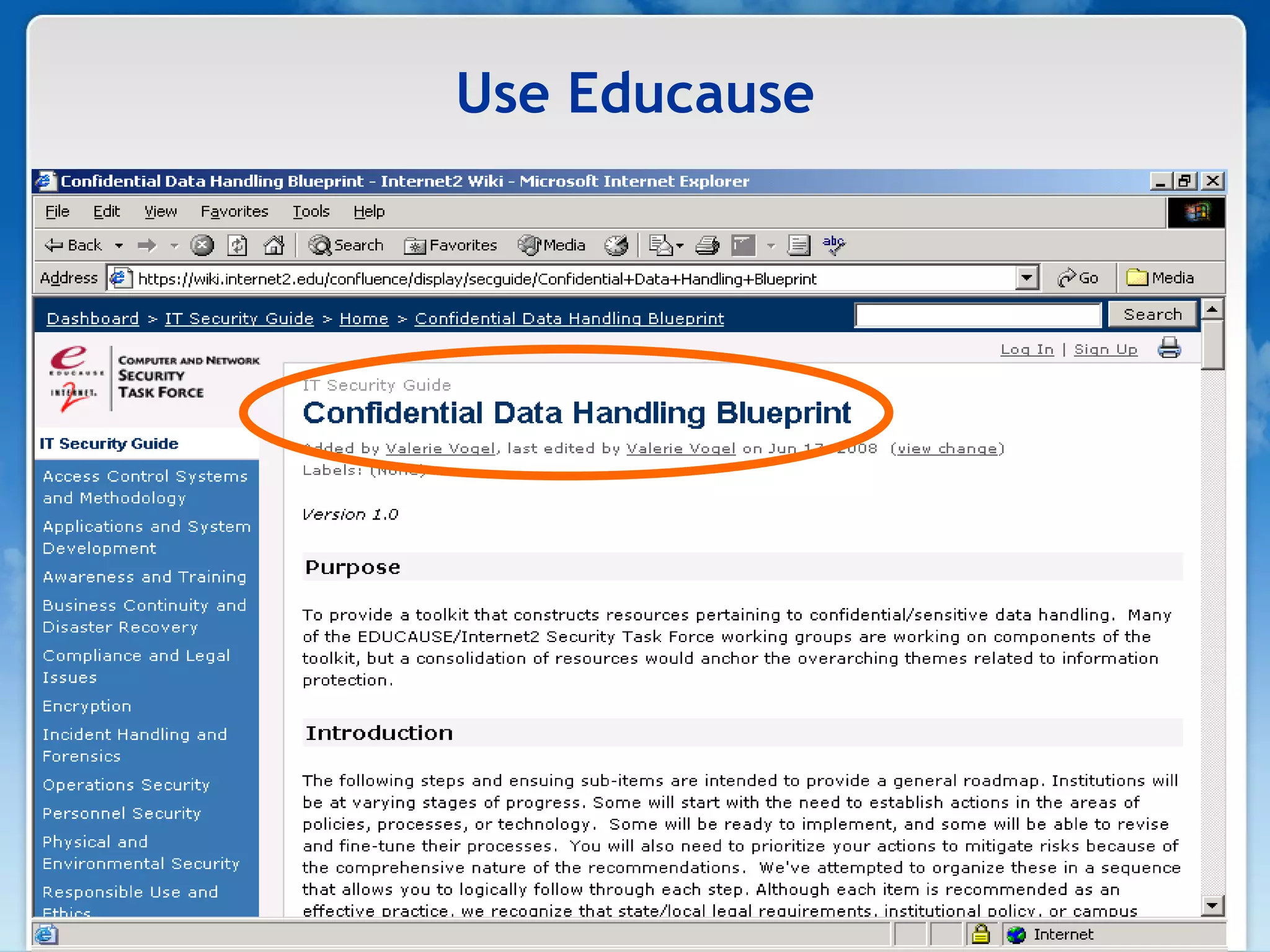Click the view change link
The image size is (1270, 952).
point(948,449)
